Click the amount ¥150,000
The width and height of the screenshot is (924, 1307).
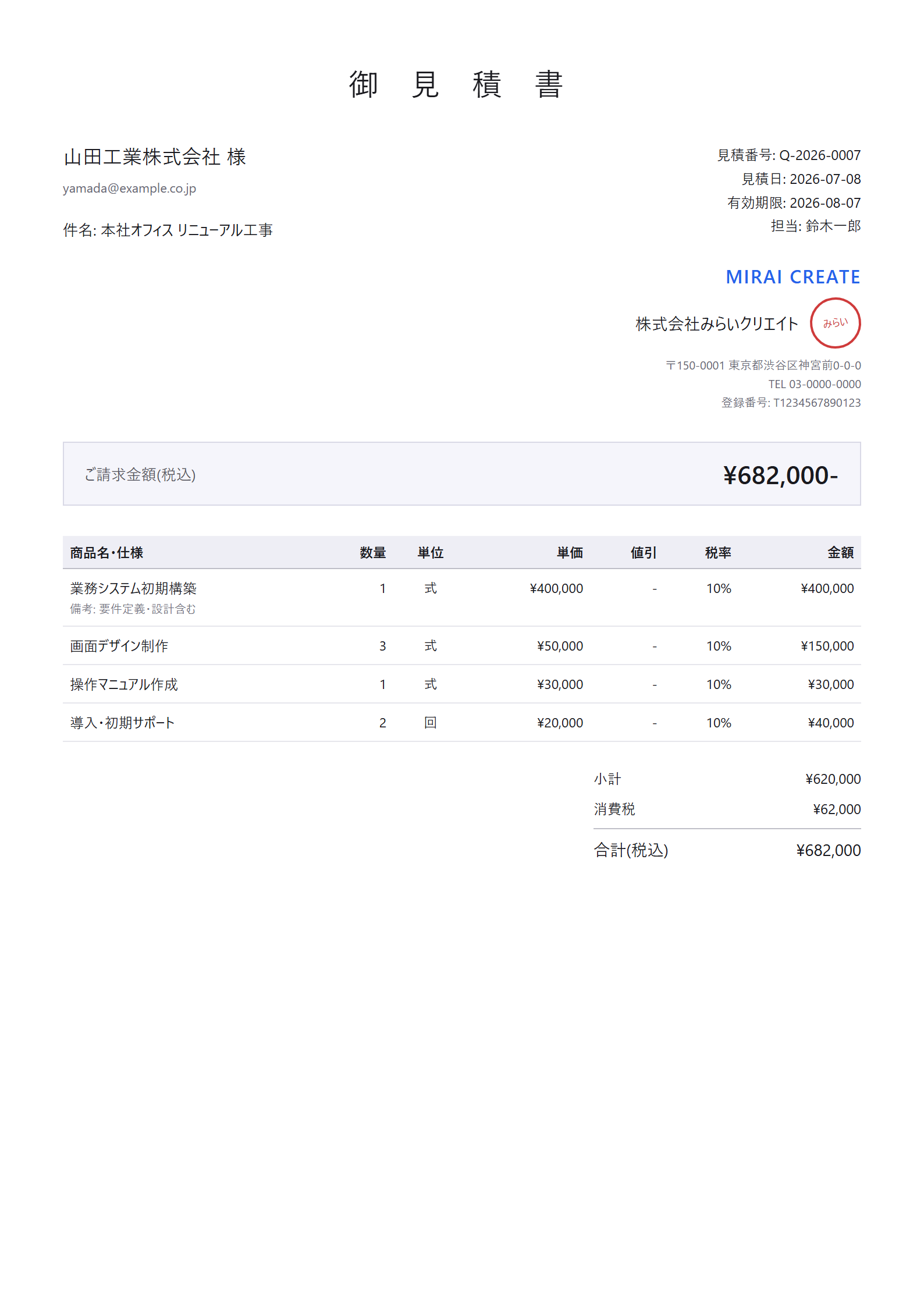point(827,646)
